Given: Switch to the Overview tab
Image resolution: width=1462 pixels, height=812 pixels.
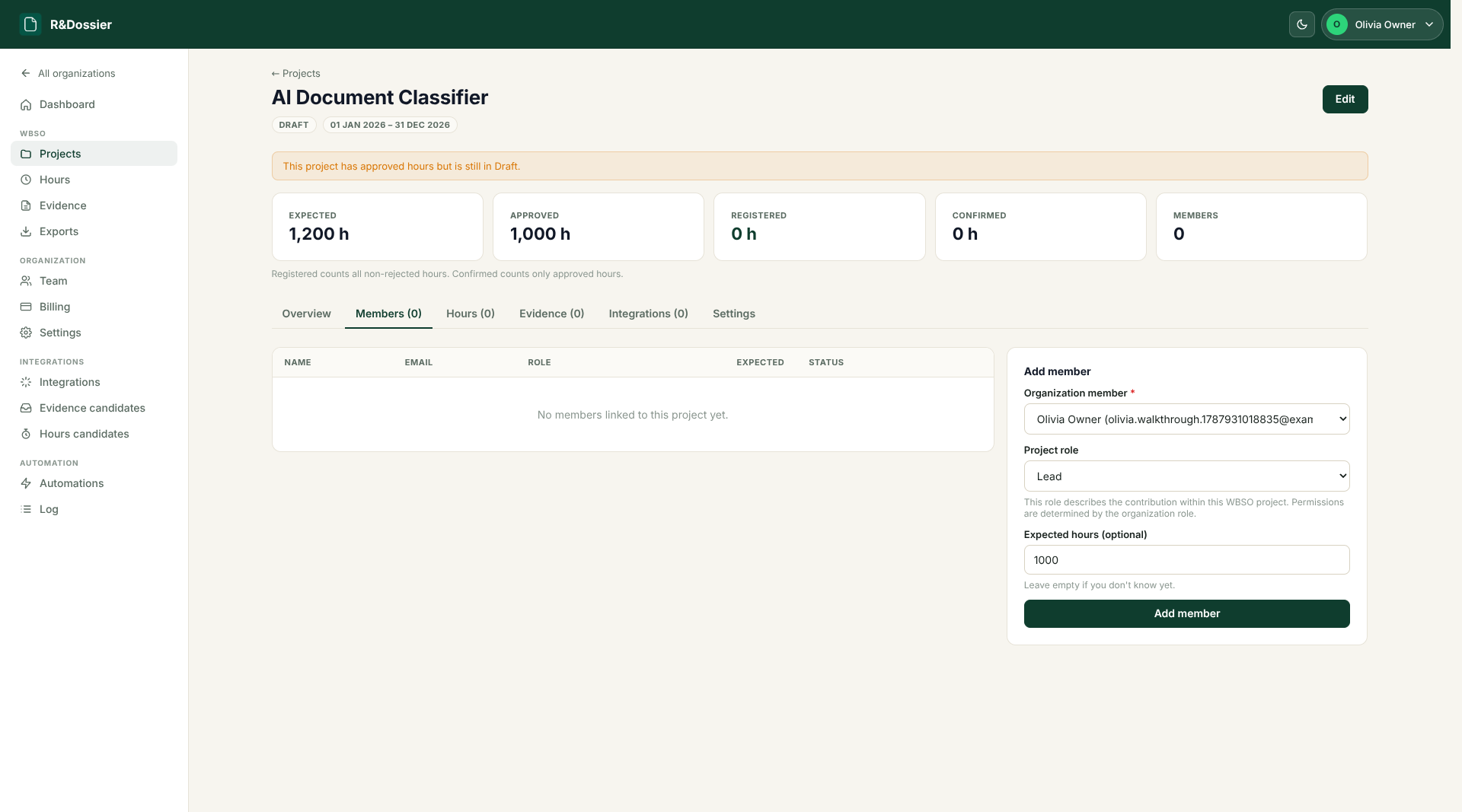Looking at the screenshot, I should pyautogui.click(x=306, y=314).
